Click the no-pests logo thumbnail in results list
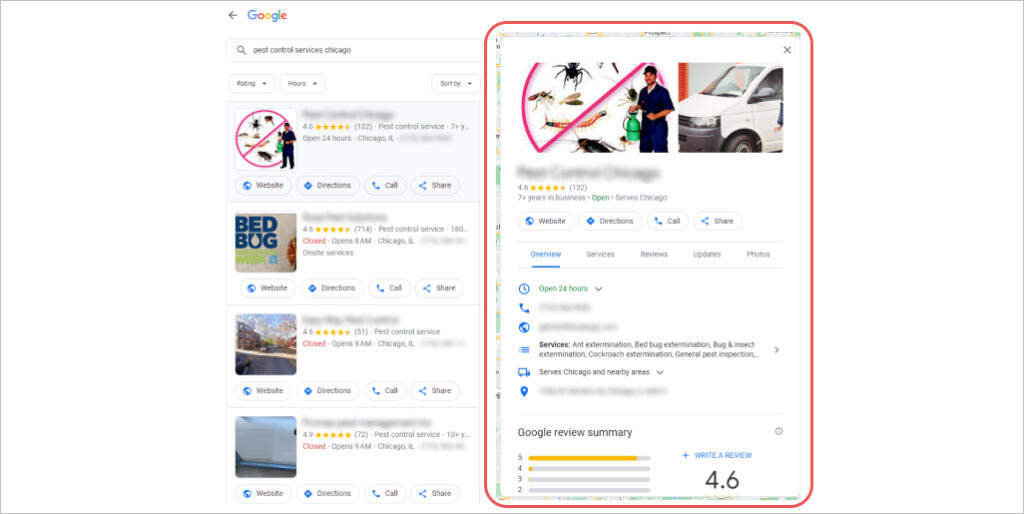This screenshot has height=514, width=1024. click(266, 140)
